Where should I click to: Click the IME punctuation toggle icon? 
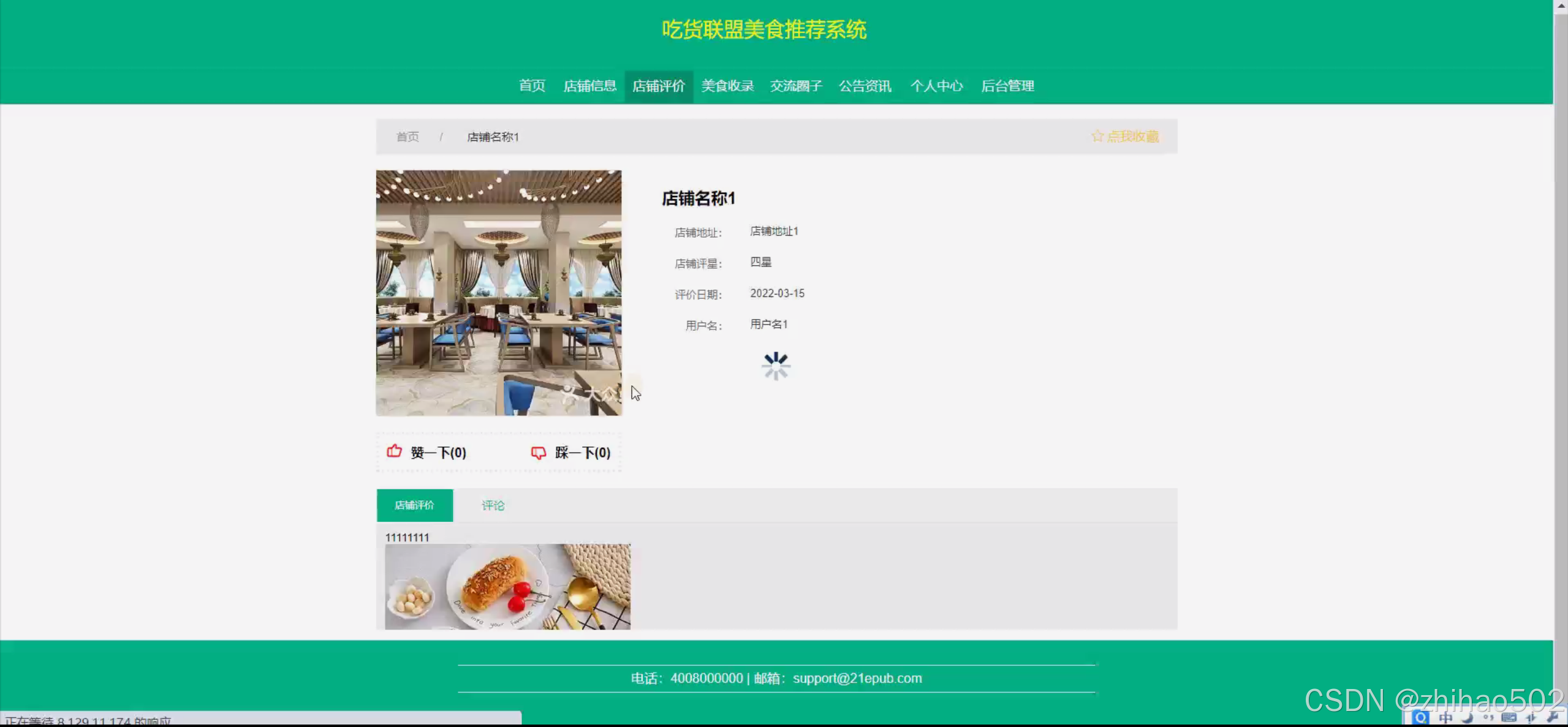coord(1488,717)
